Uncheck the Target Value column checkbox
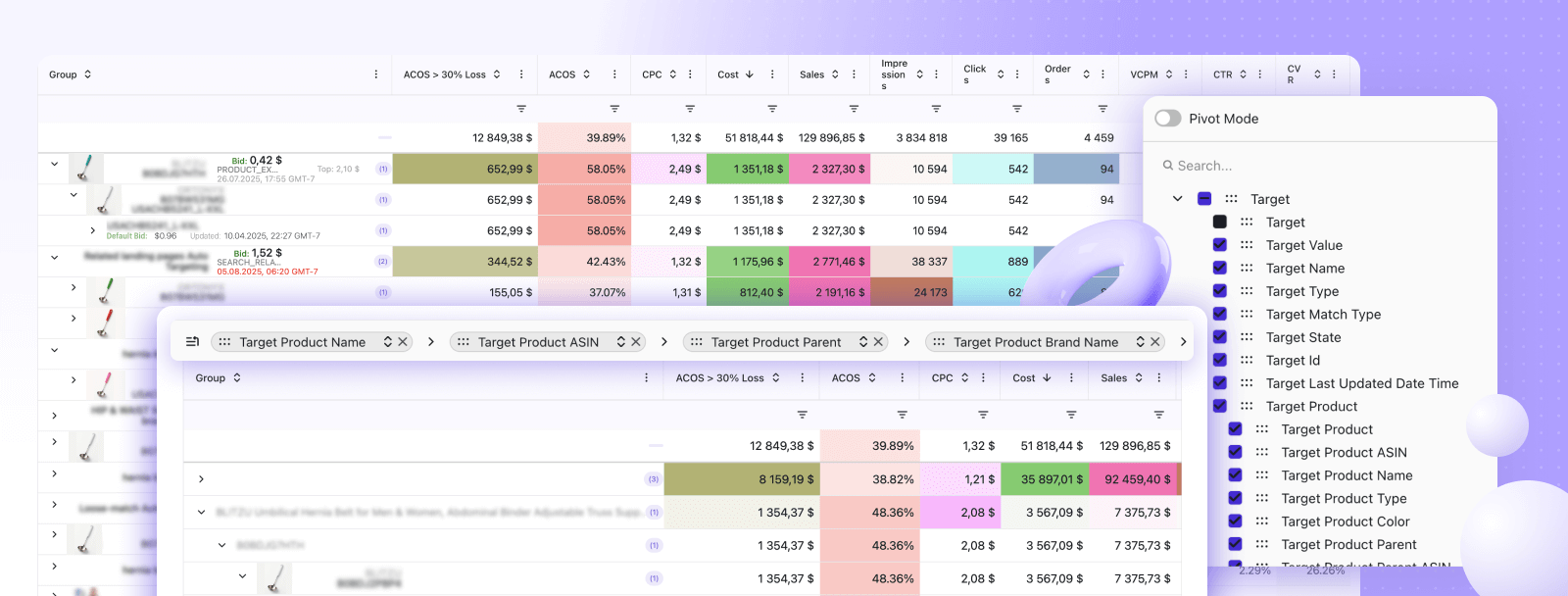The image size is (1568, 596). click(x=1220, y=245)
